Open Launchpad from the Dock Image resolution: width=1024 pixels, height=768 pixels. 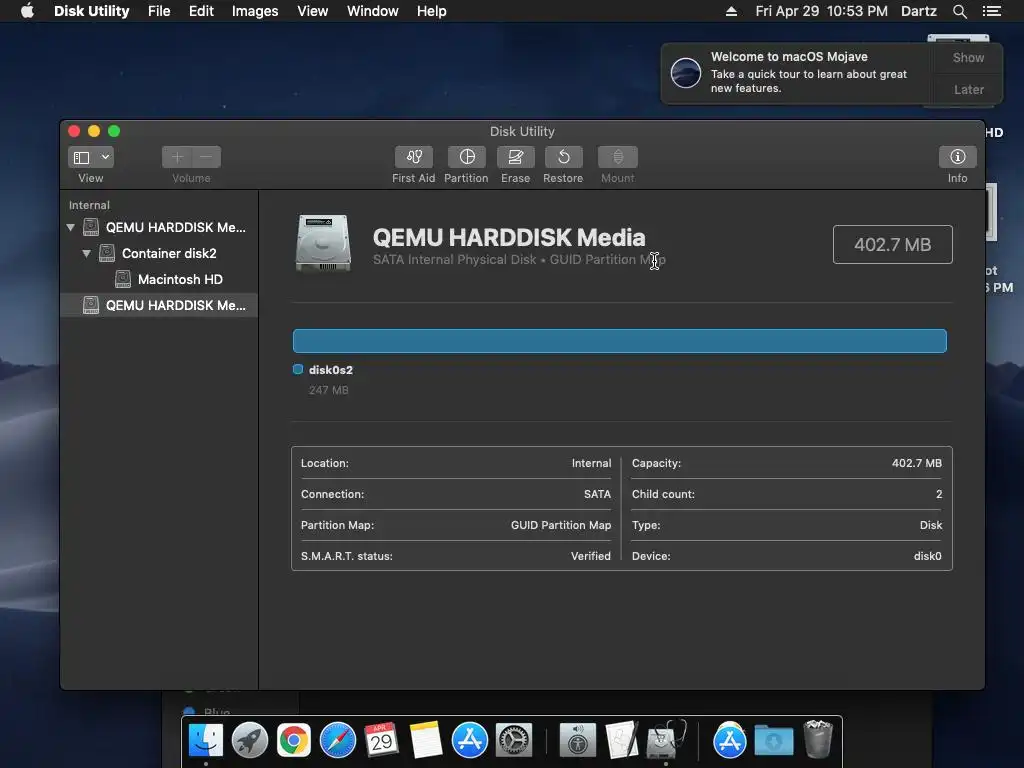[249, 740]
